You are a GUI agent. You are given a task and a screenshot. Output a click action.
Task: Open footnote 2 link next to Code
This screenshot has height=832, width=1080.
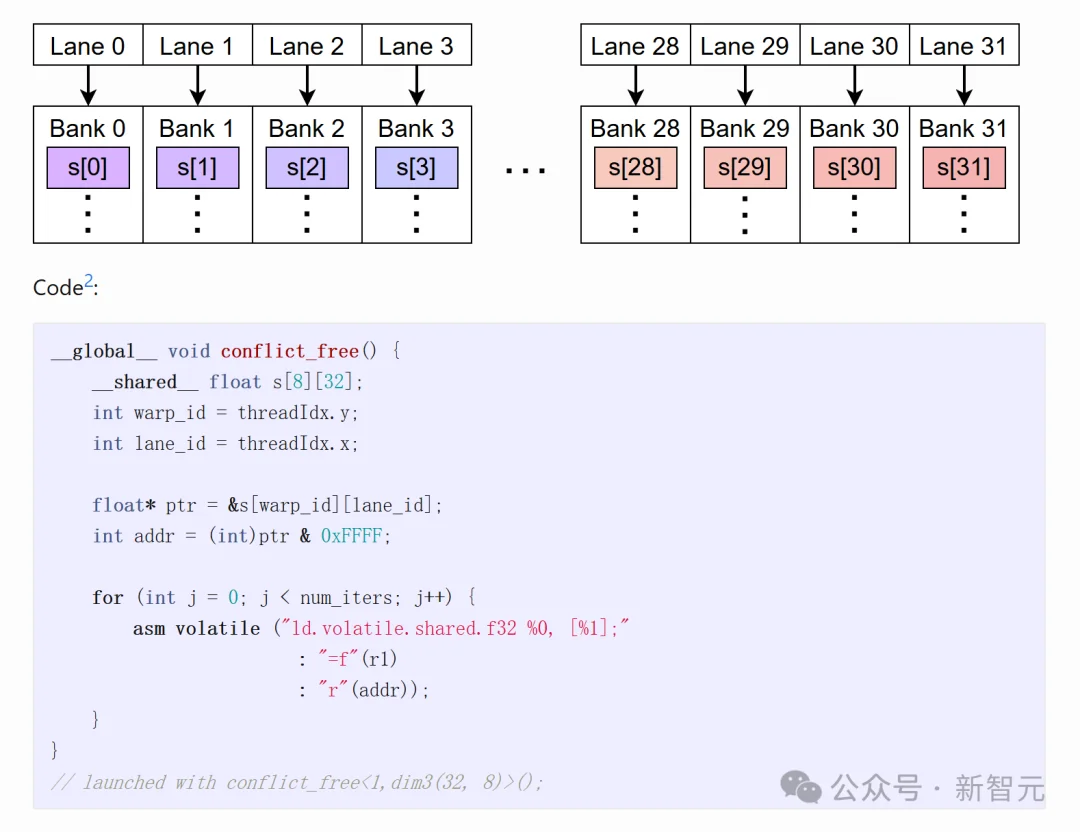pyautogui.click(x=88, y=282)
